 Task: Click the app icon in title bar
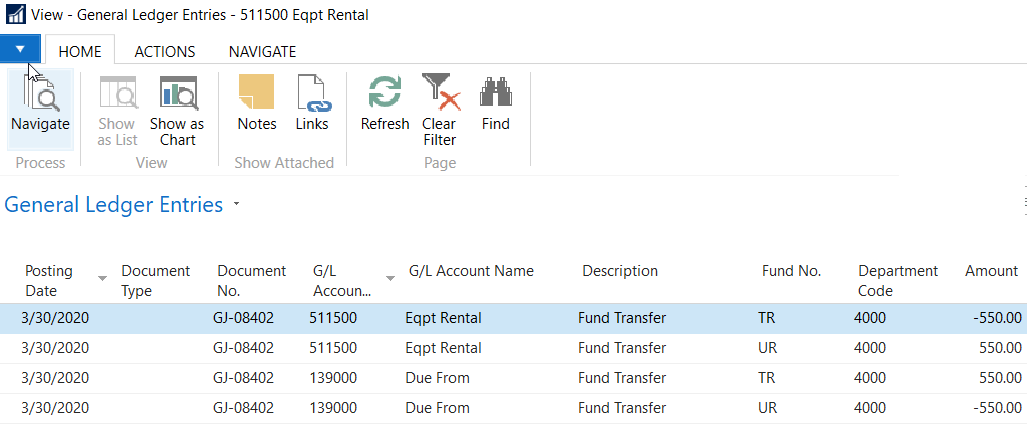pos(15,16)
